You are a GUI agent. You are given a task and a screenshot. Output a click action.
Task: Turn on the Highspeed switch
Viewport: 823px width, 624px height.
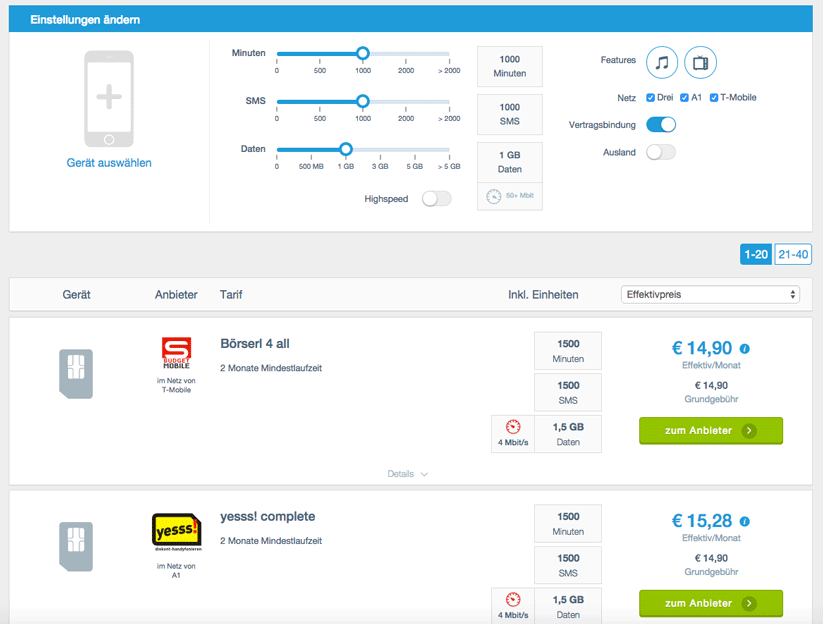pos(436,199)
